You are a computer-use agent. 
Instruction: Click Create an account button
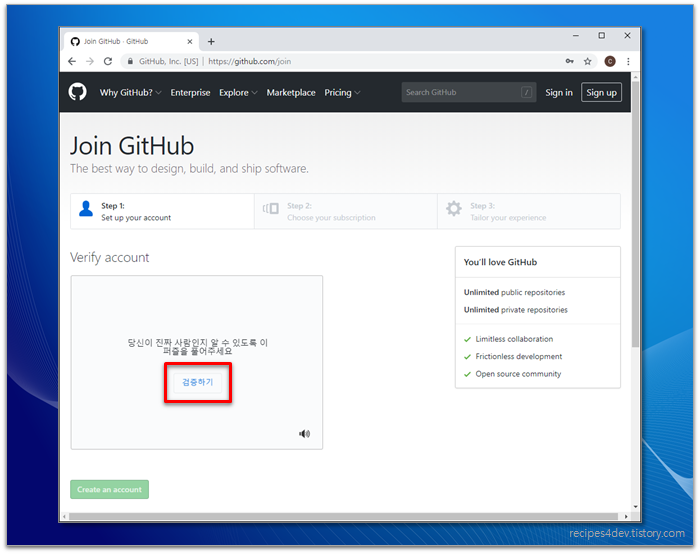tap(109, 489)
